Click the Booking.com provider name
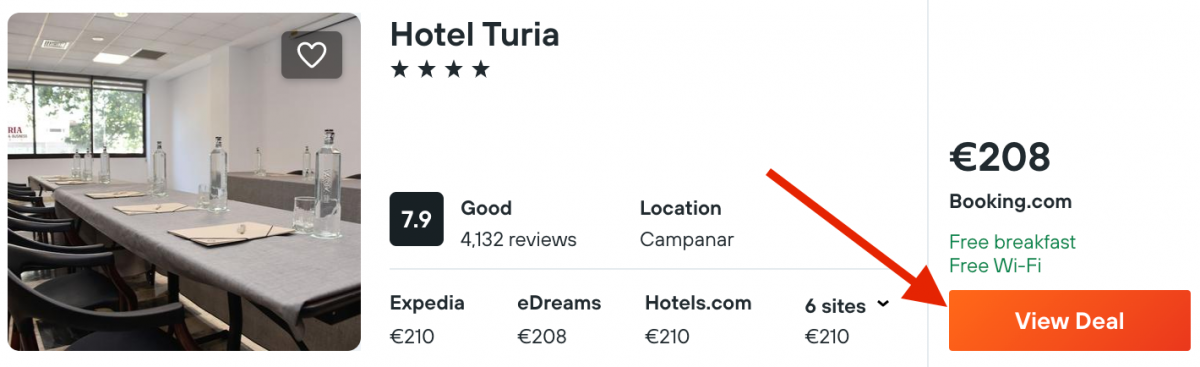 pyautogui.click(x=1010, y=202)
